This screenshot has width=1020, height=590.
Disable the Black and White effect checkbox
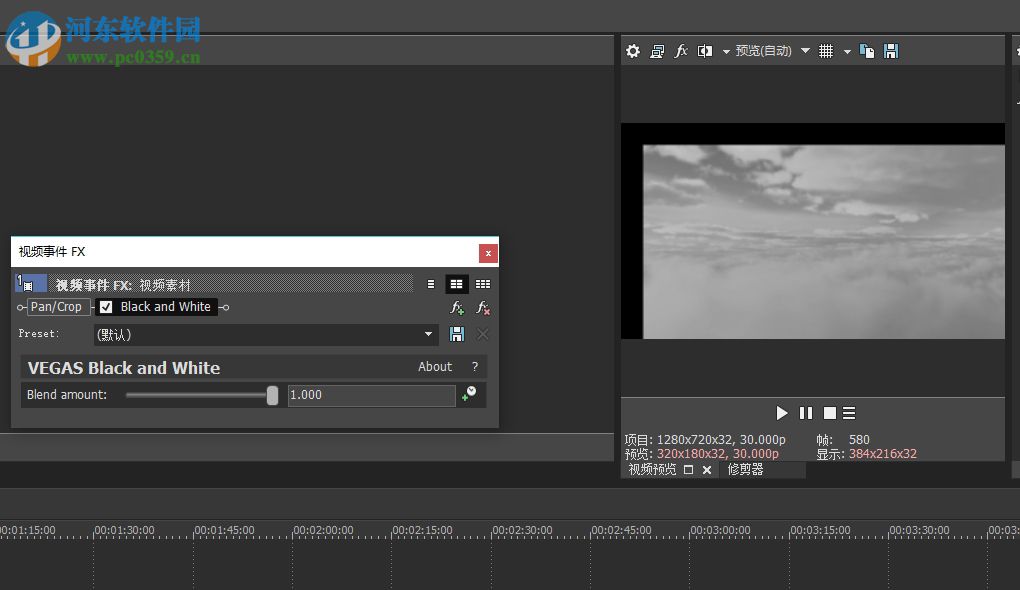[x=106, y=307]
